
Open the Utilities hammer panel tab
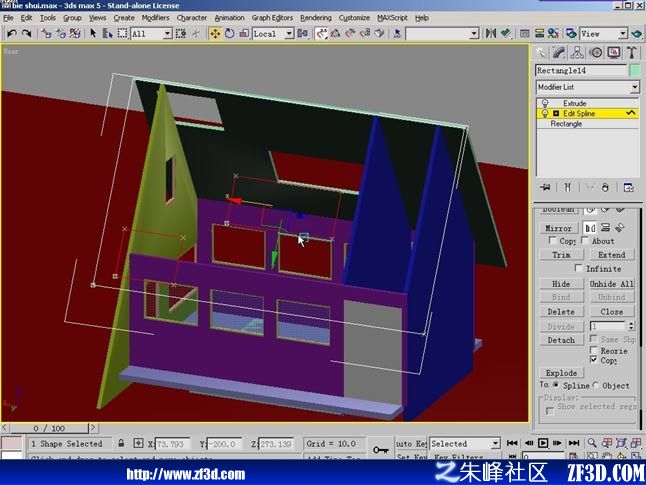[632, 52]
